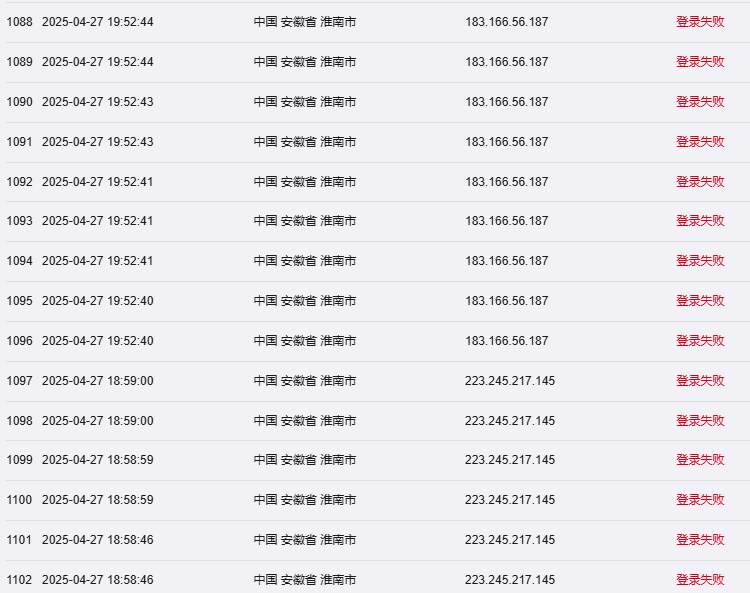Click 登录失败 status in row 1098
The width and height of the screenshot is (750, 593).
tap(700, 421)
